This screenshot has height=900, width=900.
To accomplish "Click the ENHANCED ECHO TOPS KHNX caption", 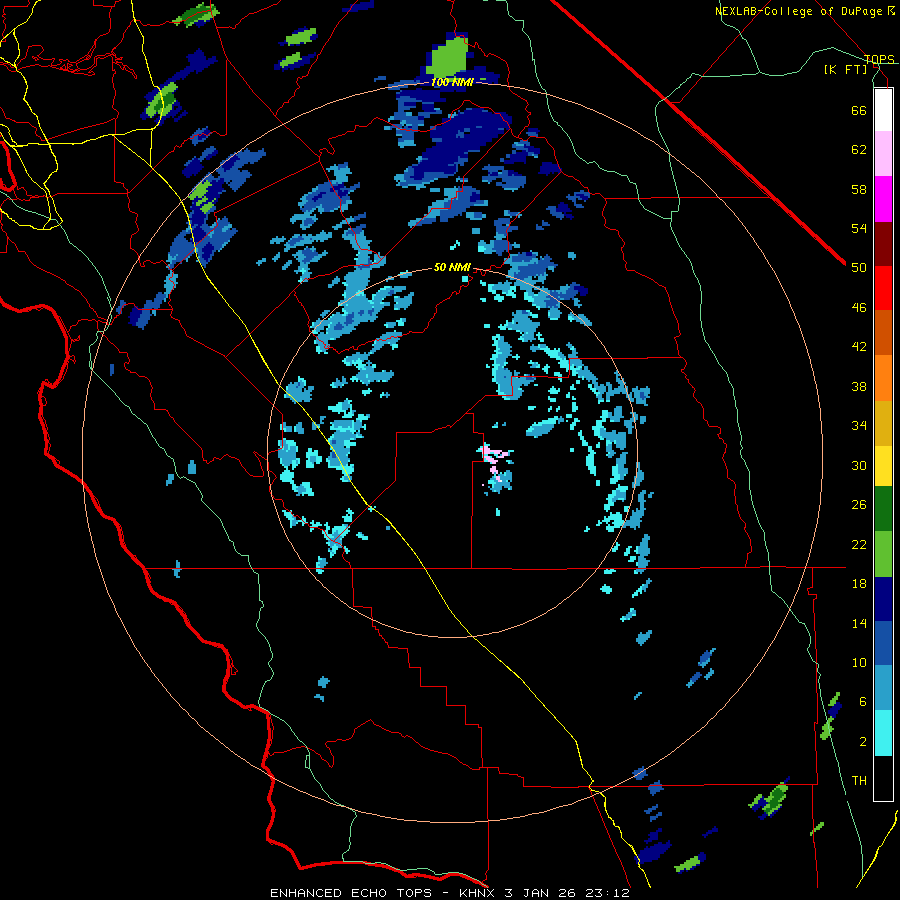I will pyautogui.click(x=450, y=893).
